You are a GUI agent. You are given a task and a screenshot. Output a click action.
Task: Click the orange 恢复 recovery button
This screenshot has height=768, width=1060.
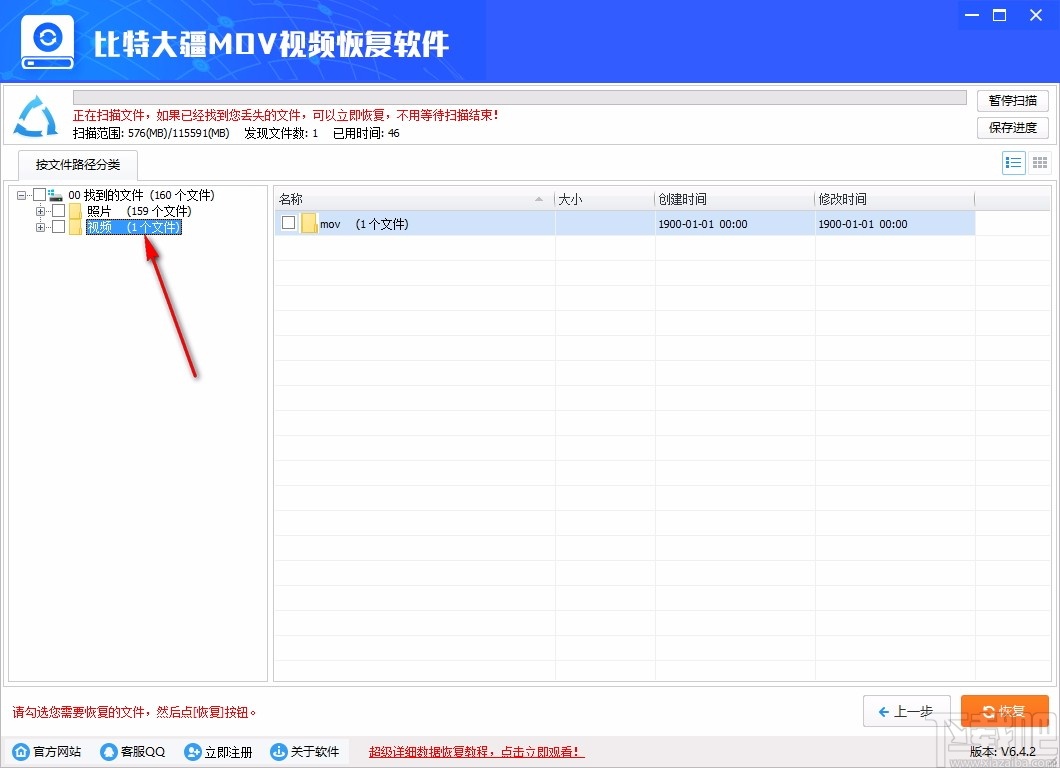point(1004,711)
